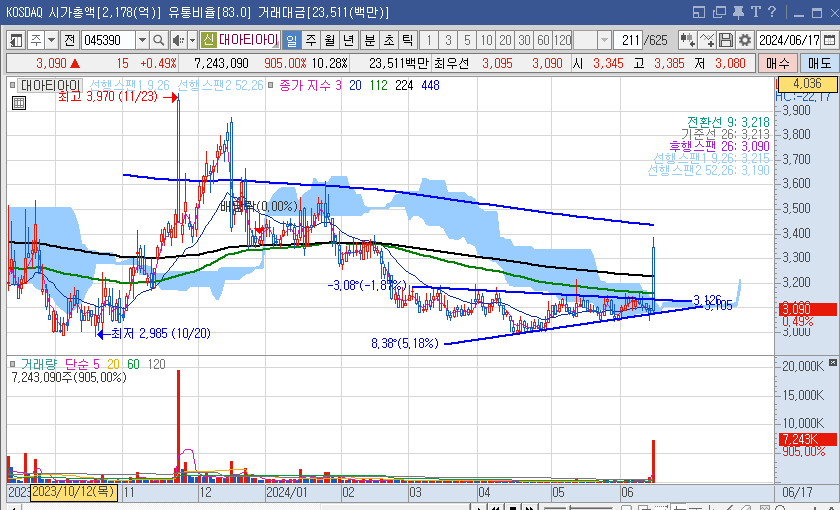Toggle the price indicator square marker before 대아티아이
The width and height of the screenshot is (840, 510).
[12, 85]
